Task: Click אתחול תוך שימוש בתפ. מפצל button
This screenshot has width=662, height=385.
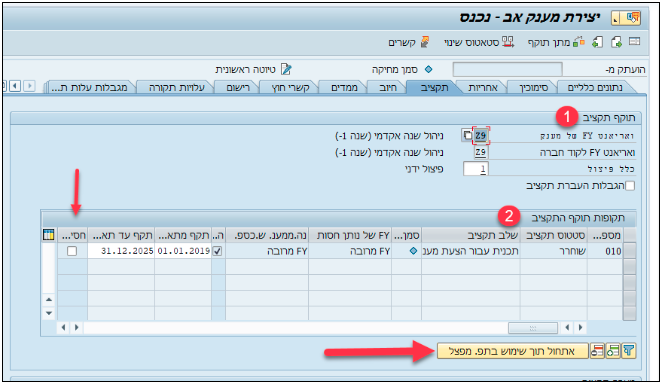Action: [513, 351]
